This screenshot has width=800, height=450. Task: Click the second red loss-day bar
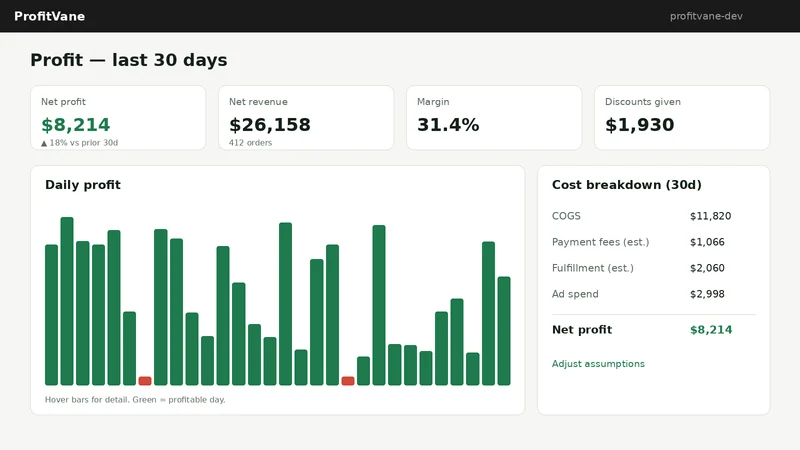[x=348, y=381]
